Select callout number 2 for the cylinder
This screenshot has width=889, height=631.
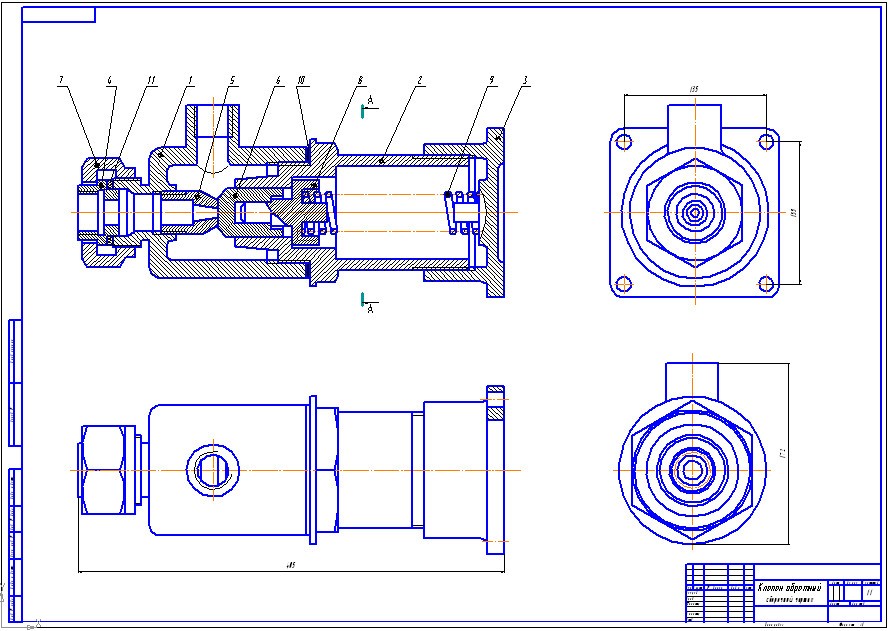(419, 81)
